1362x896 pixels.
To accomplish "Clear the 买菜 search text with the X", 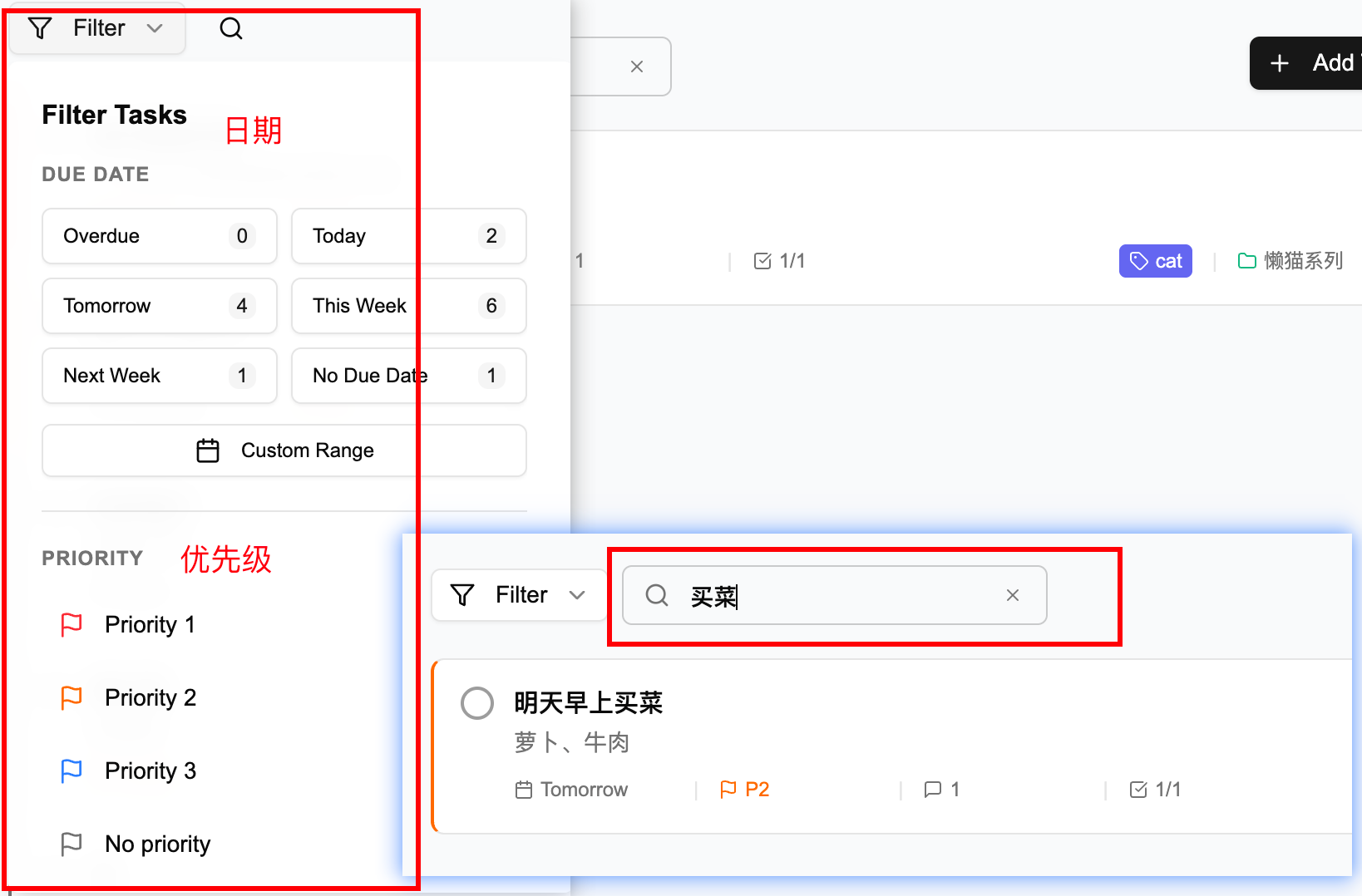I will 1013,595.
